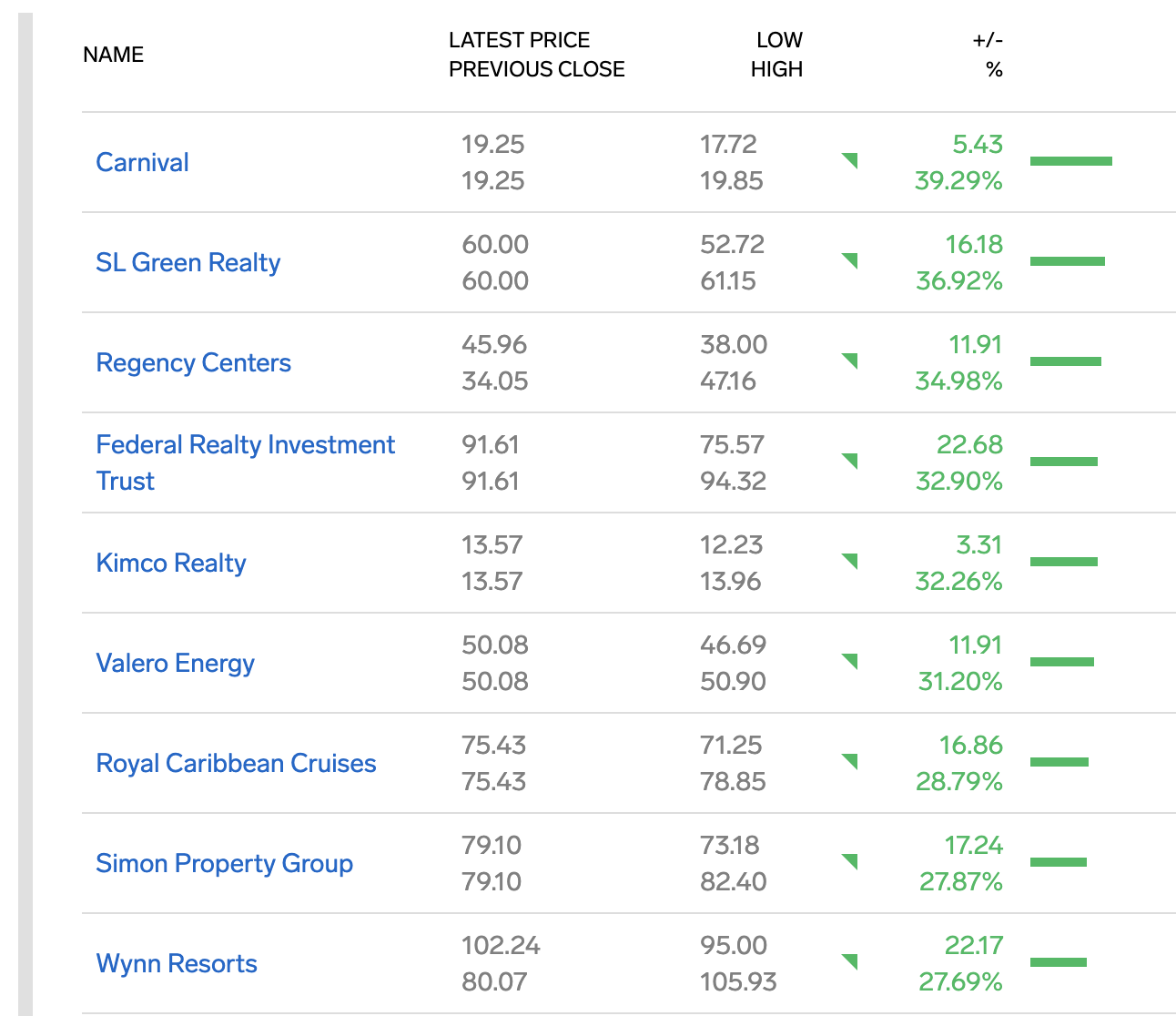Click the green arrow for Simon Property Group
This screenshot has width=1176, height=1016.
pos(851,861)
